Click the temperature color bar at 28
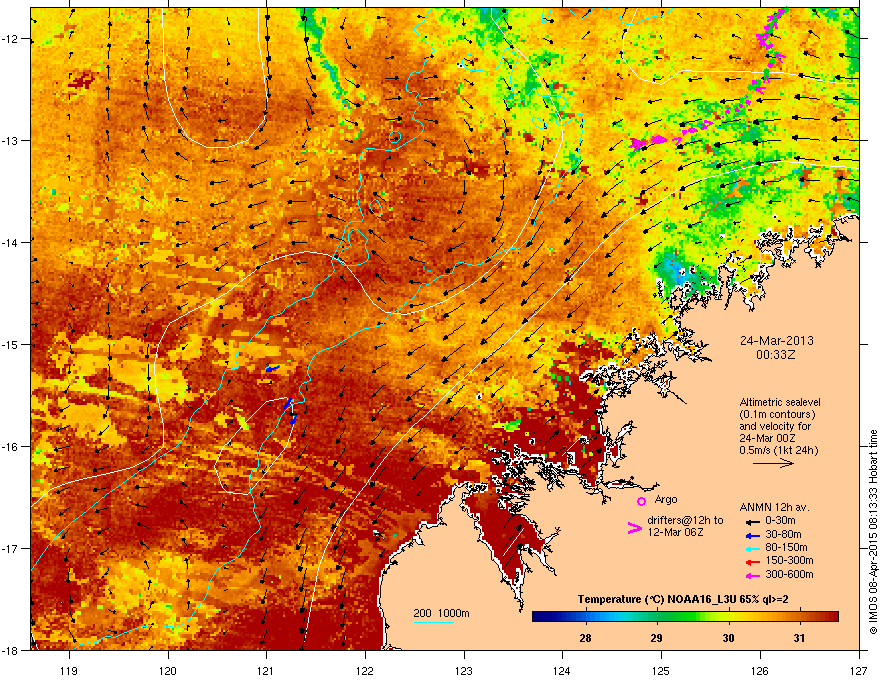 [585, 617]
